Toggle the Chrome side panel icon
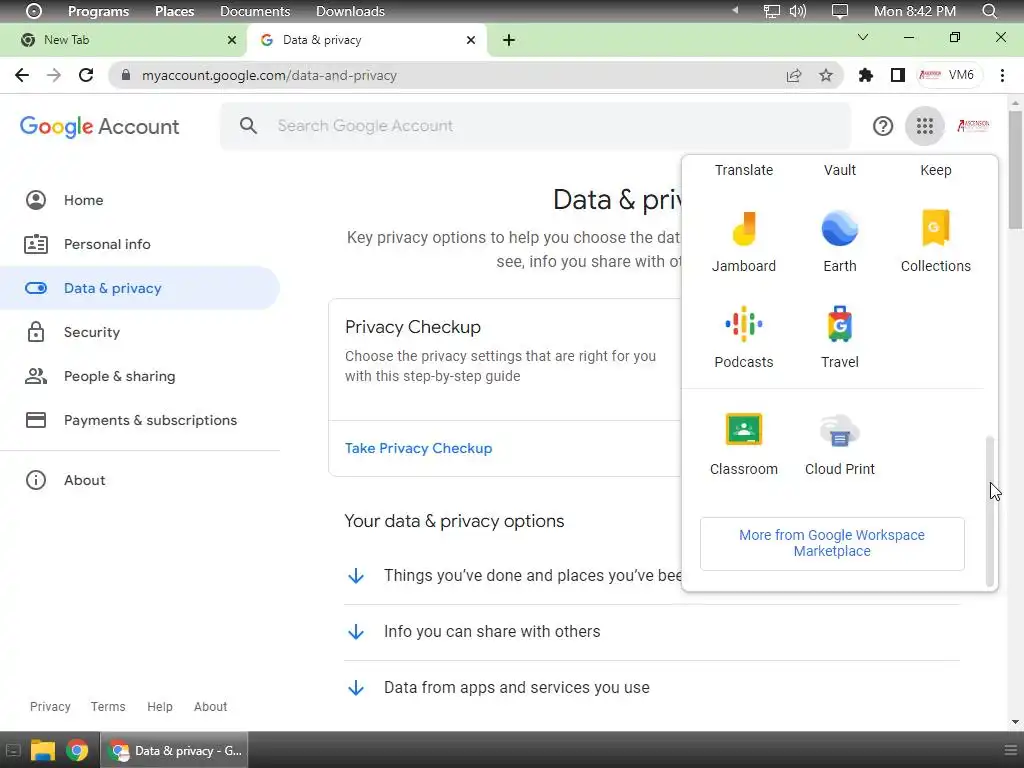This screenshot has width=1024, height=768. (x=897, y=75)
